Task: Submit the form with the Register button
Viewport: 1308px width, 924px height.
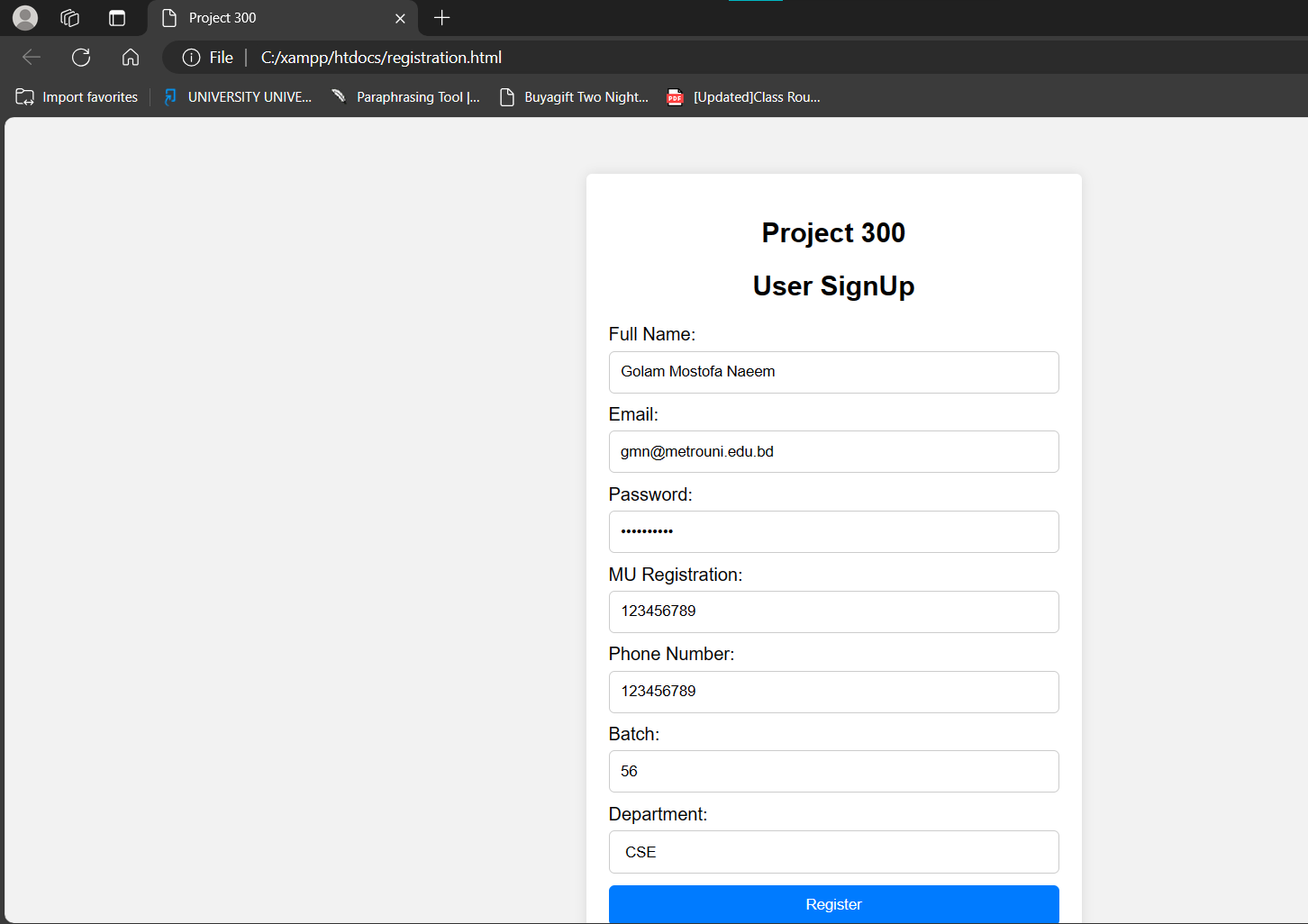Action: coord(834,904)
